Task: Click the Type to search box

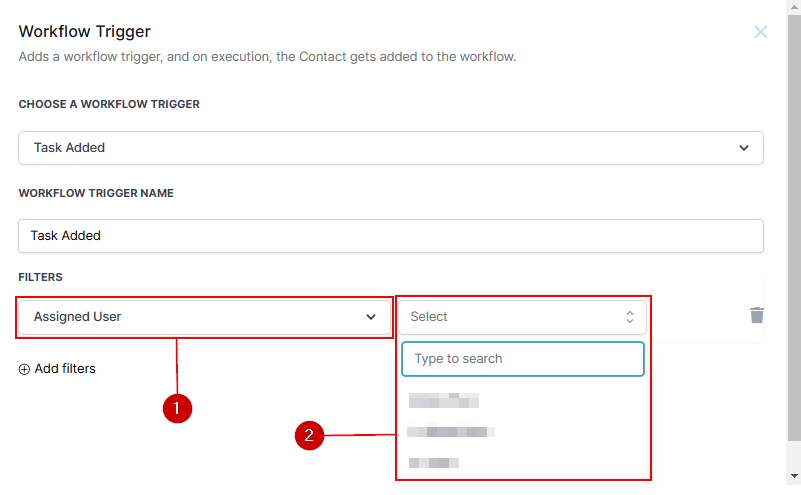Action: (x=522, y=359)
